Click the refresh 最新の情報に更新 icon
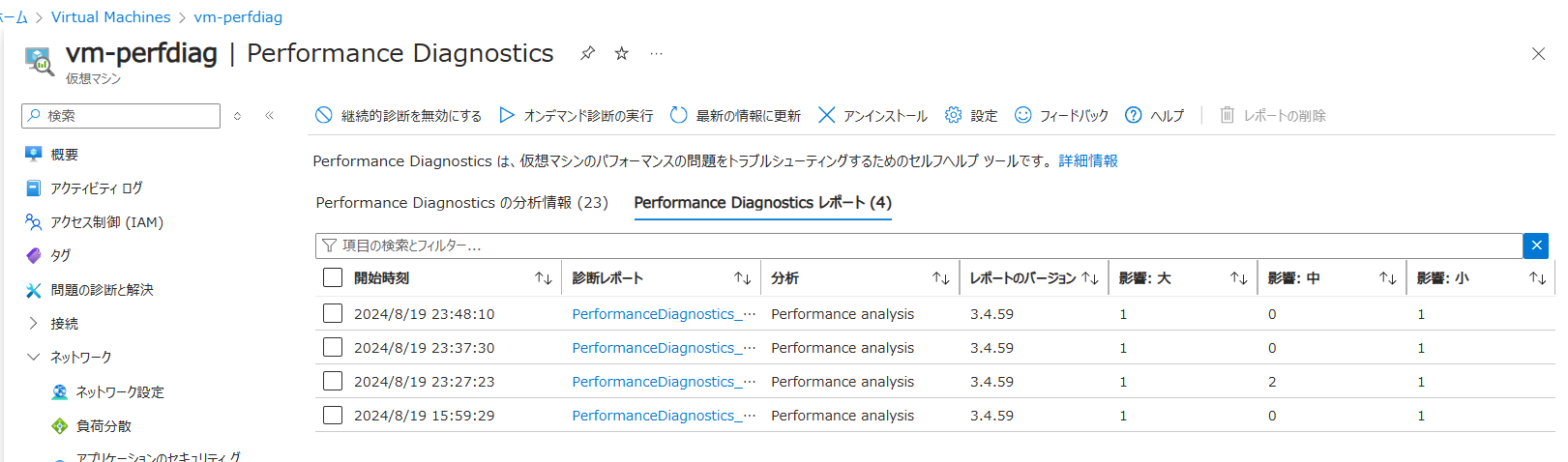Screen dimensions: 1568x462 679,115
